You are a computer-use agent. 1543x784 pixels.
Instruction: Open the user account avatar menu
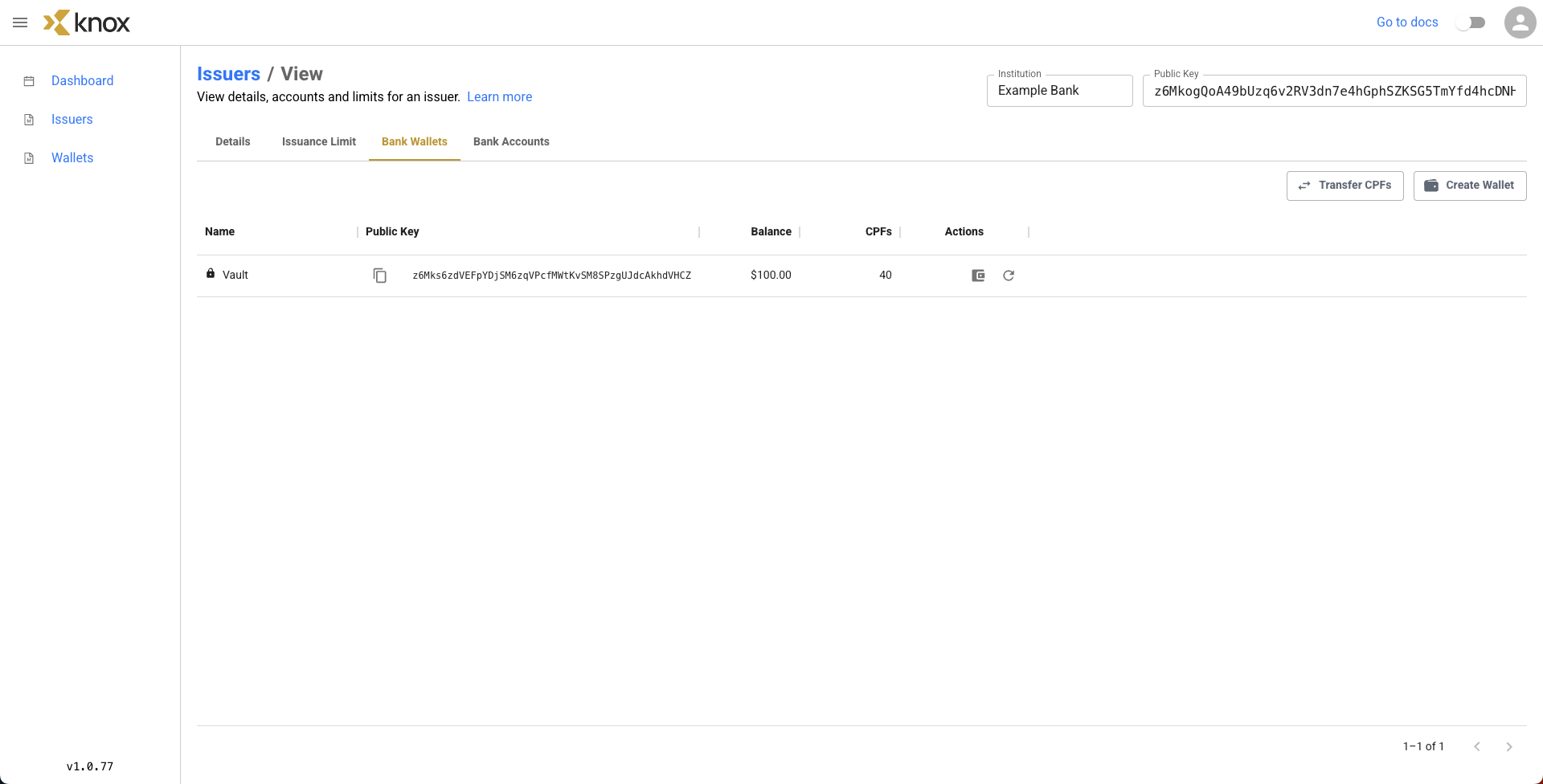point(1520,22)
